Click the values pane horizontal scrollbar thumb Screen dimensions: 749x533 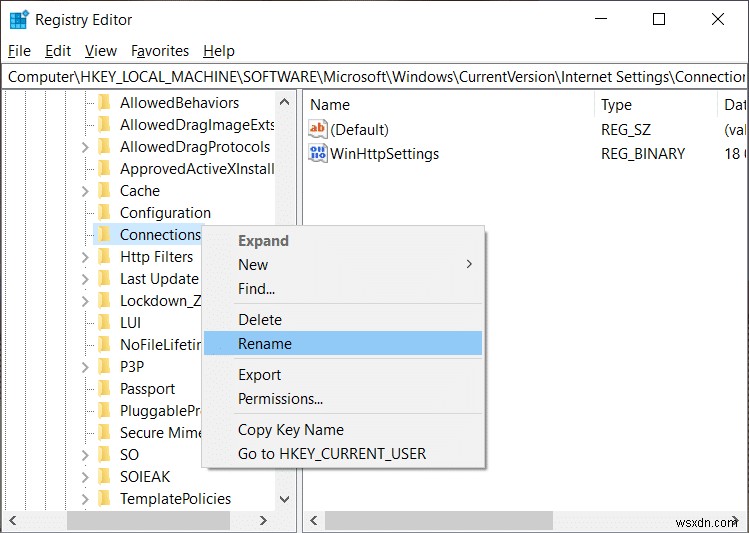(x=439, y=520)
